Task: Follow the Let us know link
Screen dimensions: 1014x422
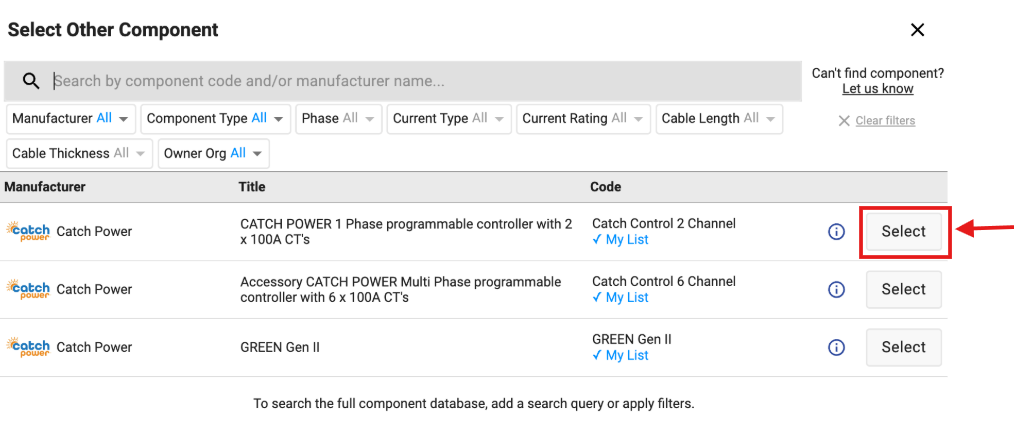Action: pyautogui.click(x=878, y=89)
